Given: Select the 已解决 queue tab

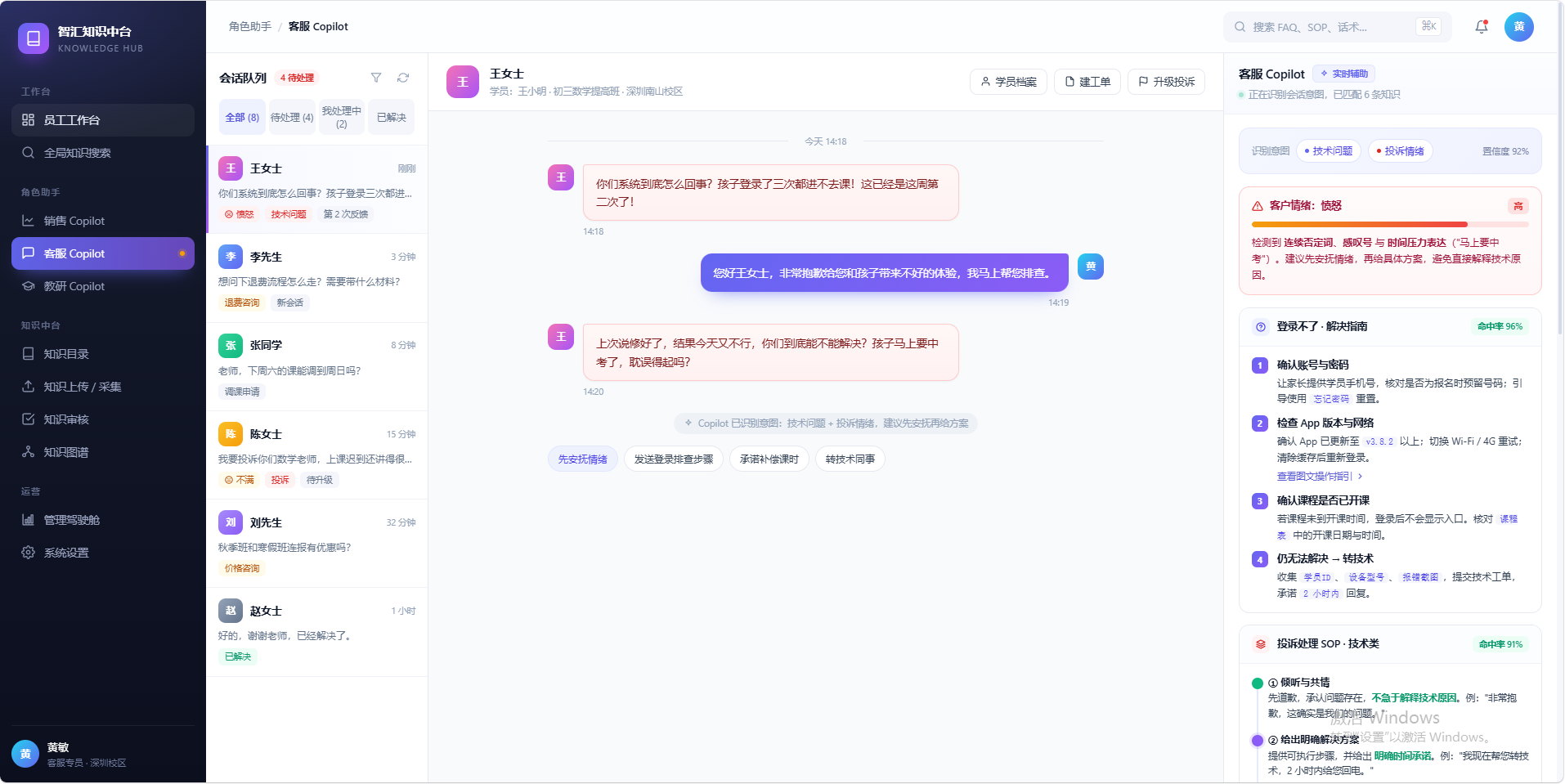Looking at the screenshot, I should [x=392, y=118].
